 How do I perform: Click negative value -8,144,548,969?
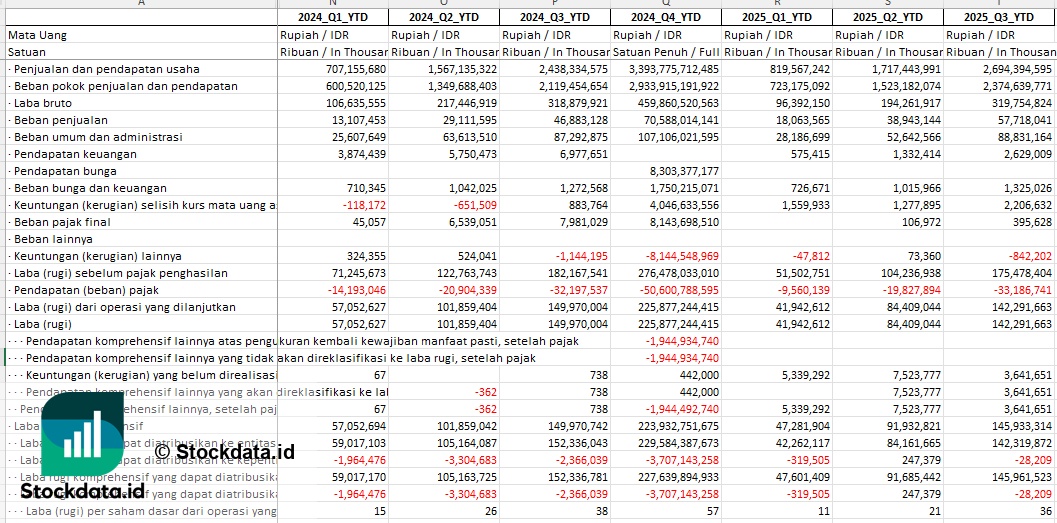pyautogui.click(x=681, y=256)
